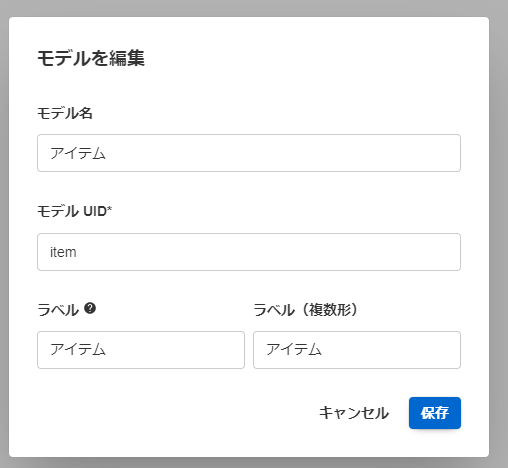Place cursor on item text in UID field
Viewport: 508px width, 468px height.
click(x=63, y=252)
